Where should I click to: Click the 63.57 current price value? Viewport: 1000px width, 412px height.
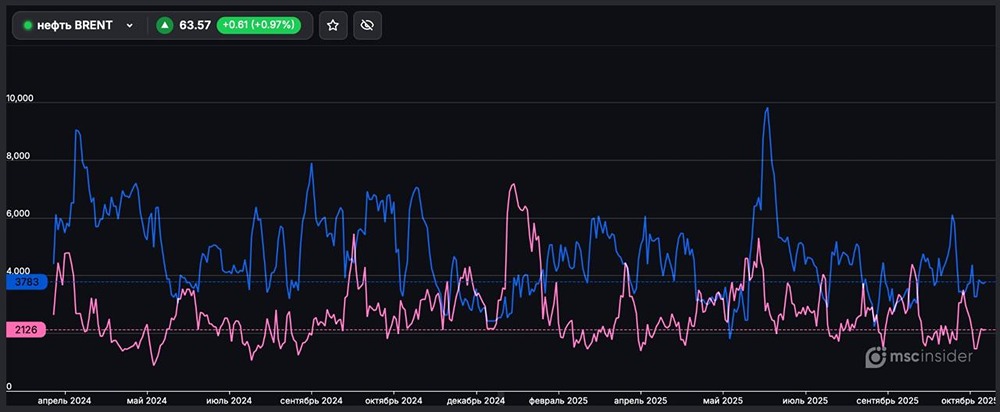(x=195, y=25)
